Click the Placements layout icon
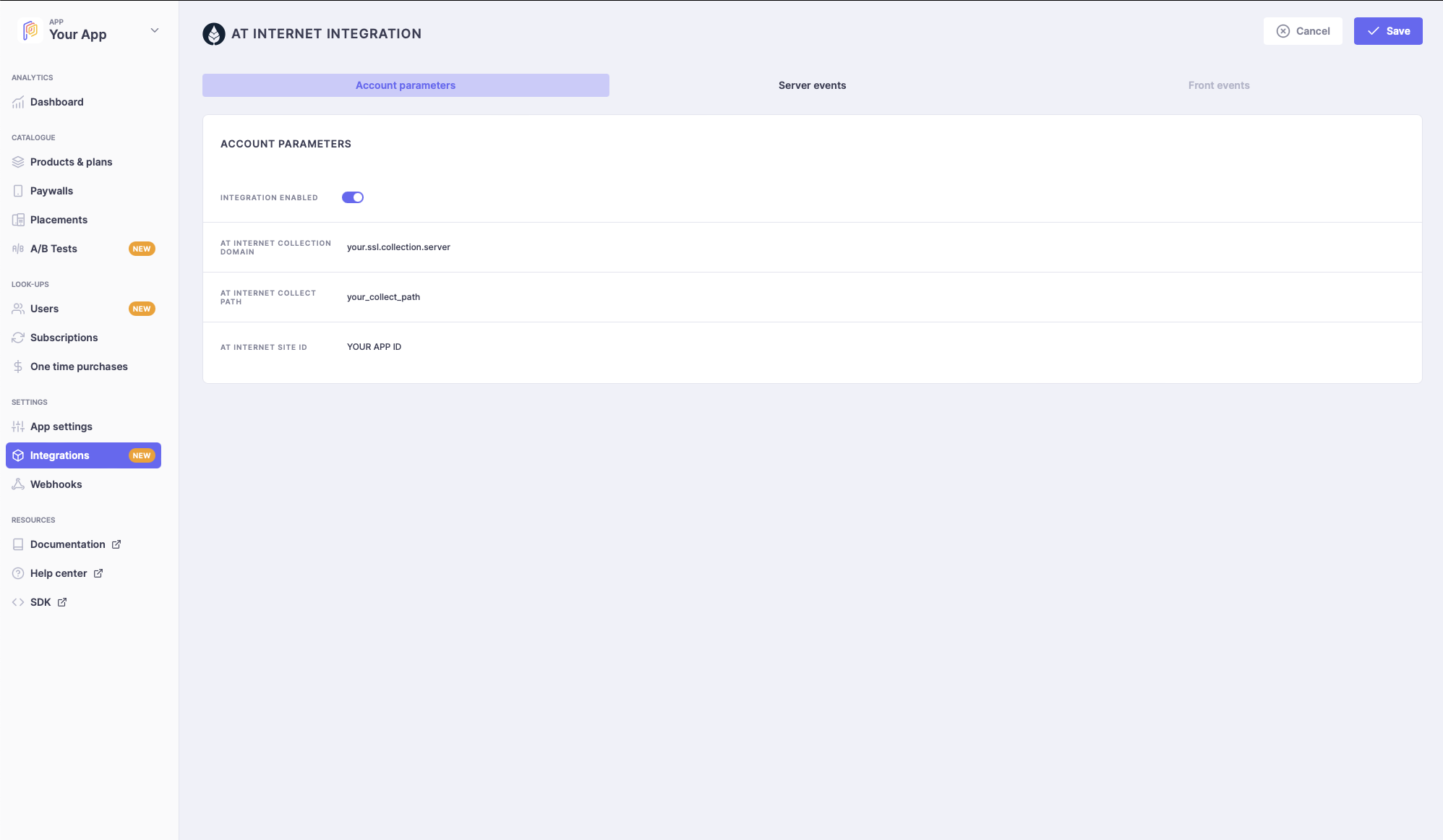1443x840 pixels. tap(18, 220)
